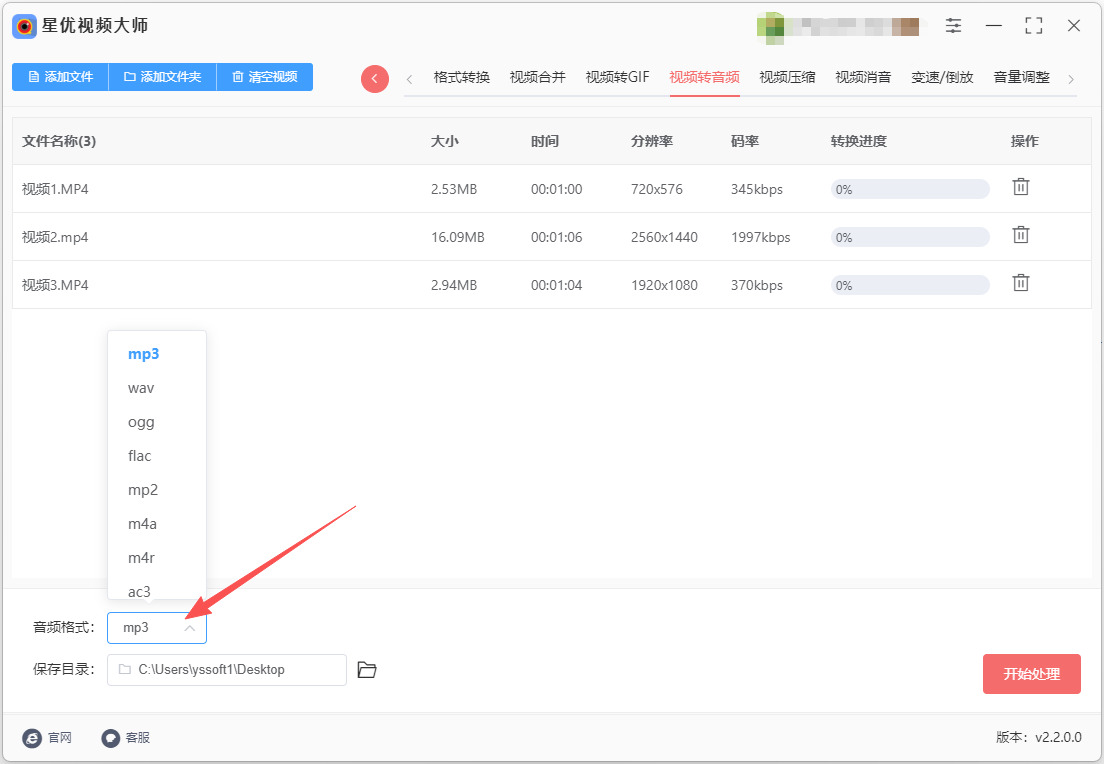Screen dimensions: 1104x764
Task: Switch to 格式转换 tab
Action: click(x=461, y=77)
